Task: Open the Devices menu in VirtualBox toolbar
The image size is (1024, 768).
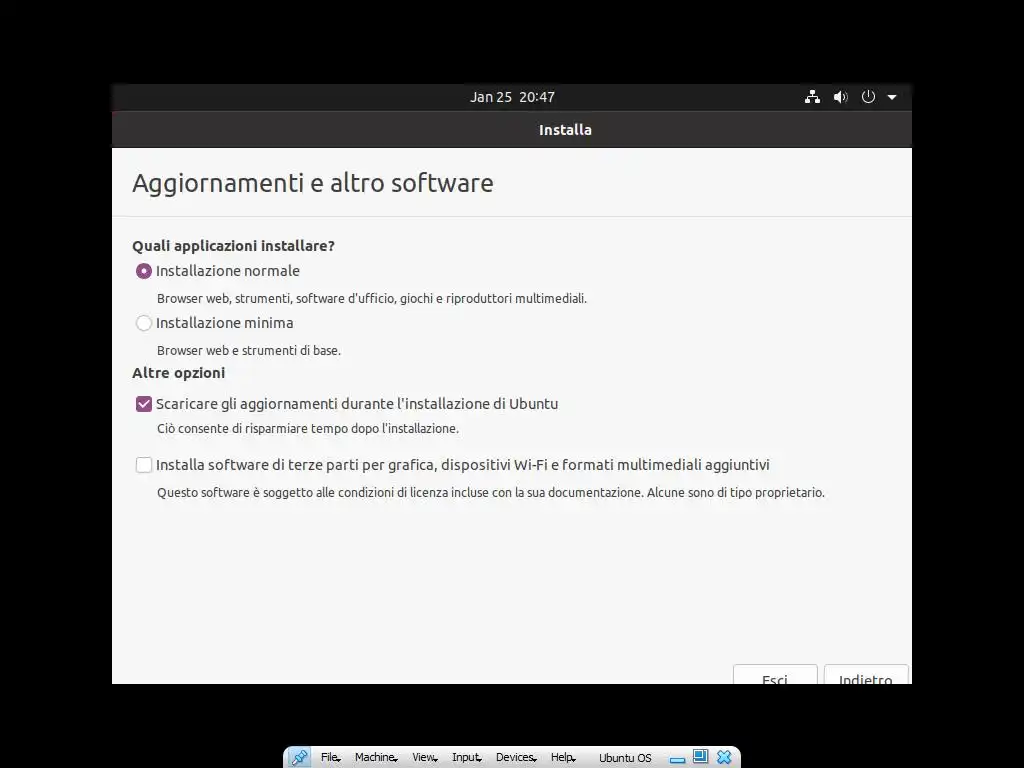Action: click(516, 758)
